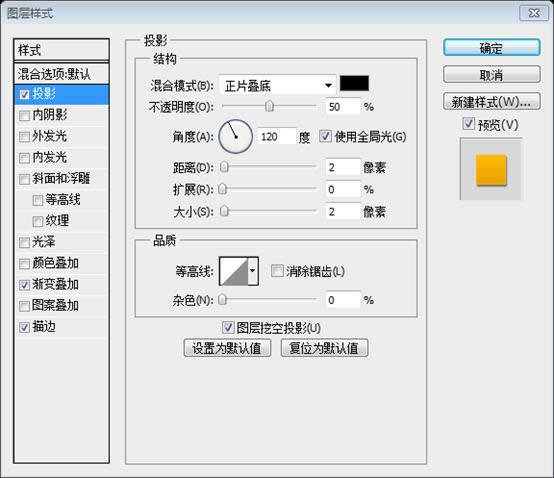
Task: Click the angle dial control
Action: pos(235,136)
